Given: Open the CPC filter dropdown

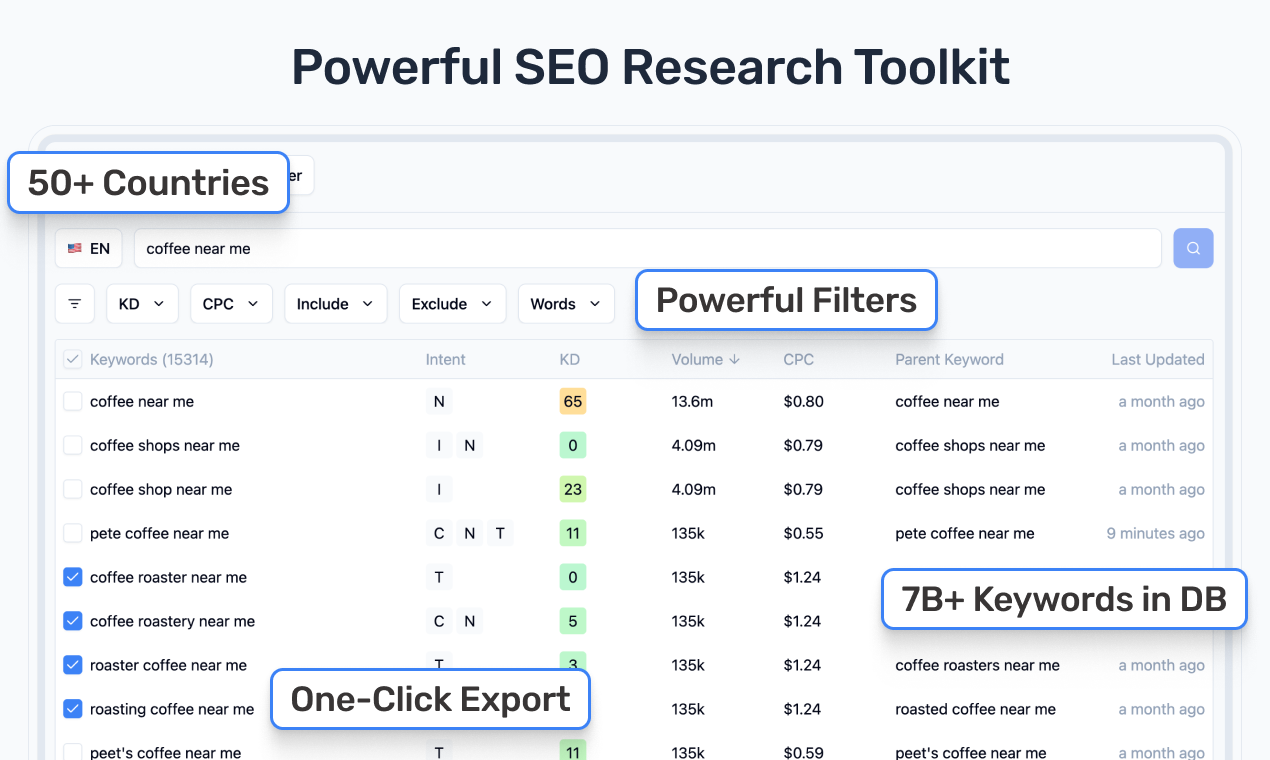Looking at the screenshot, I should [x=231, y=304].
